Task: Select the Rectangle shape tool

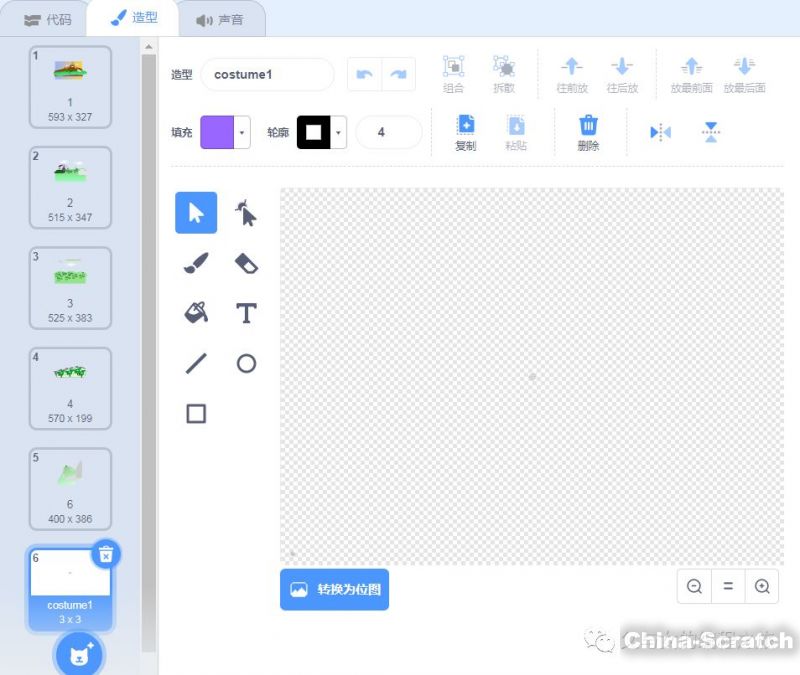Action: pyautogui.click(x=196, y=414)
